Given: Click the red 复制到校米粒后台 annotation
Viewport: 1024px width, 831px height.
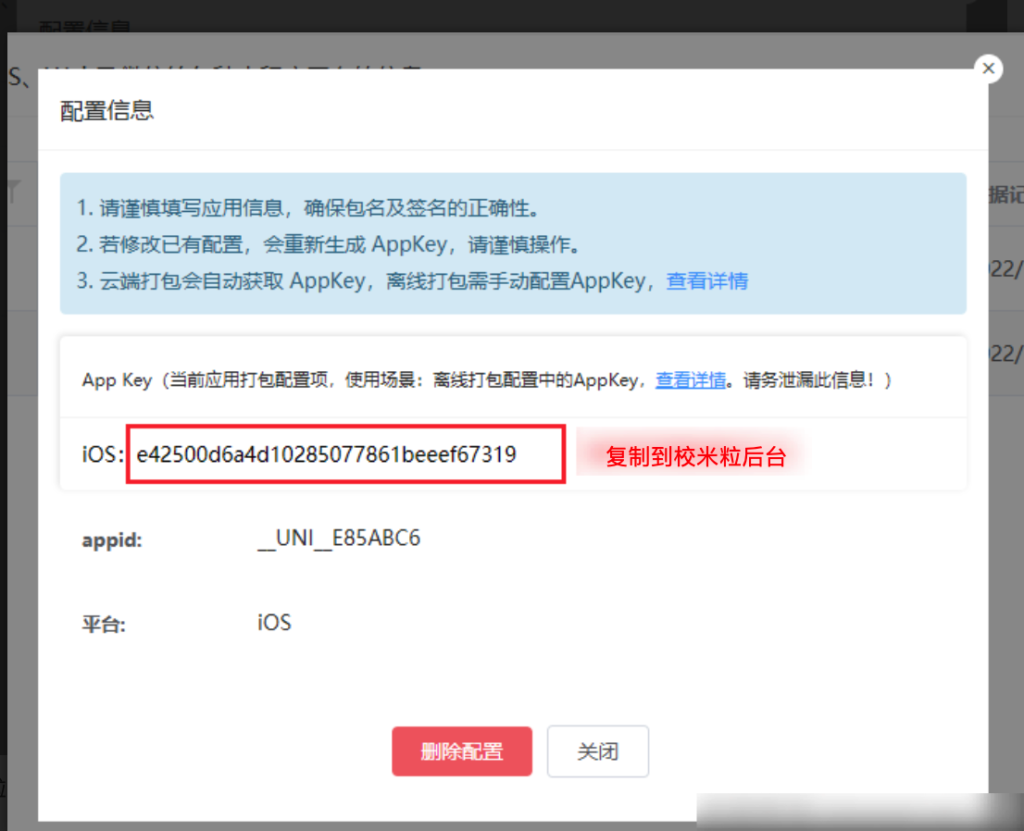Looking at the screenshot, I should tap(696, 458).
